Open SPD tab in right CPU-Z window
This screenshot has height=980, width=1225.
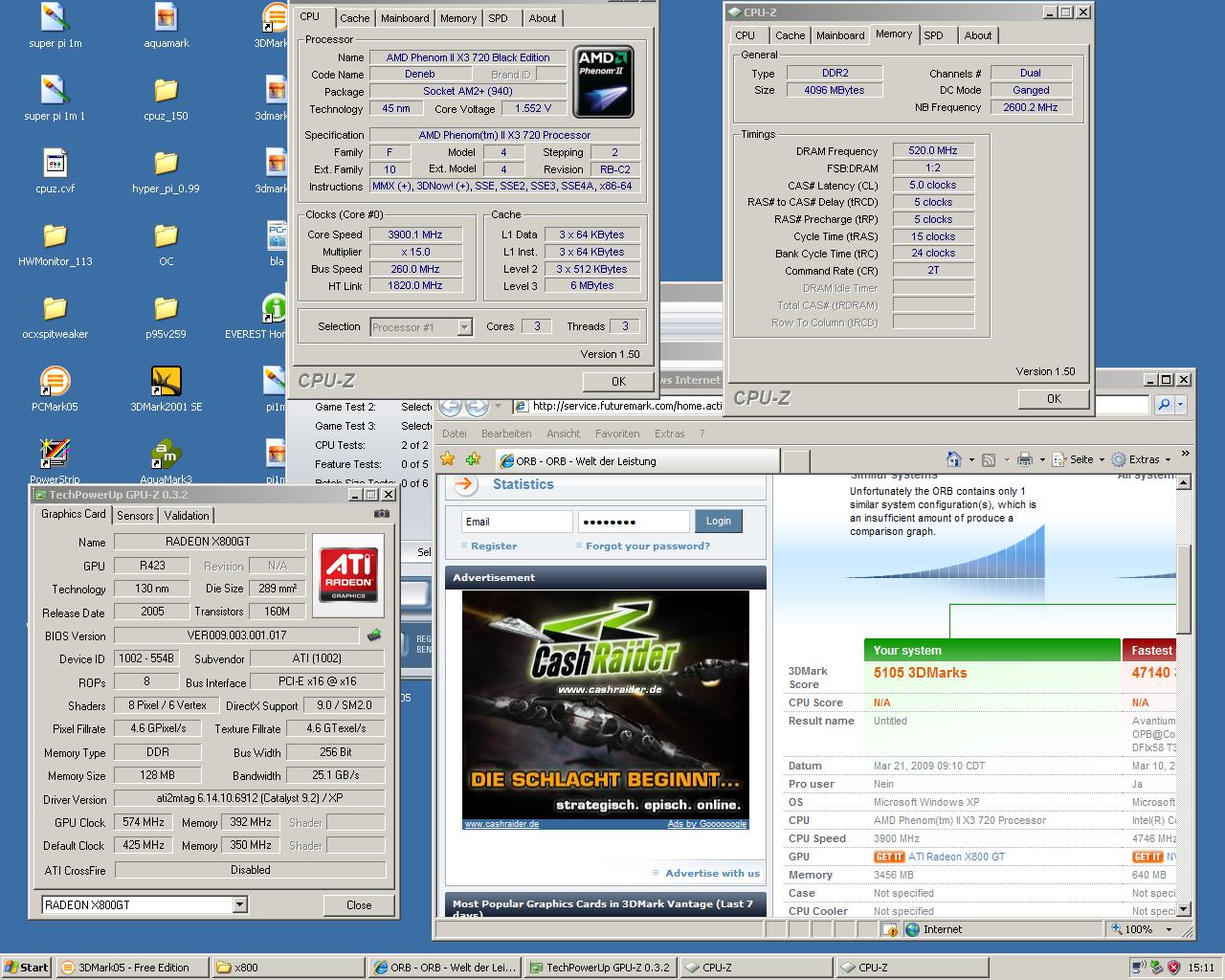[x=933, y=35]
